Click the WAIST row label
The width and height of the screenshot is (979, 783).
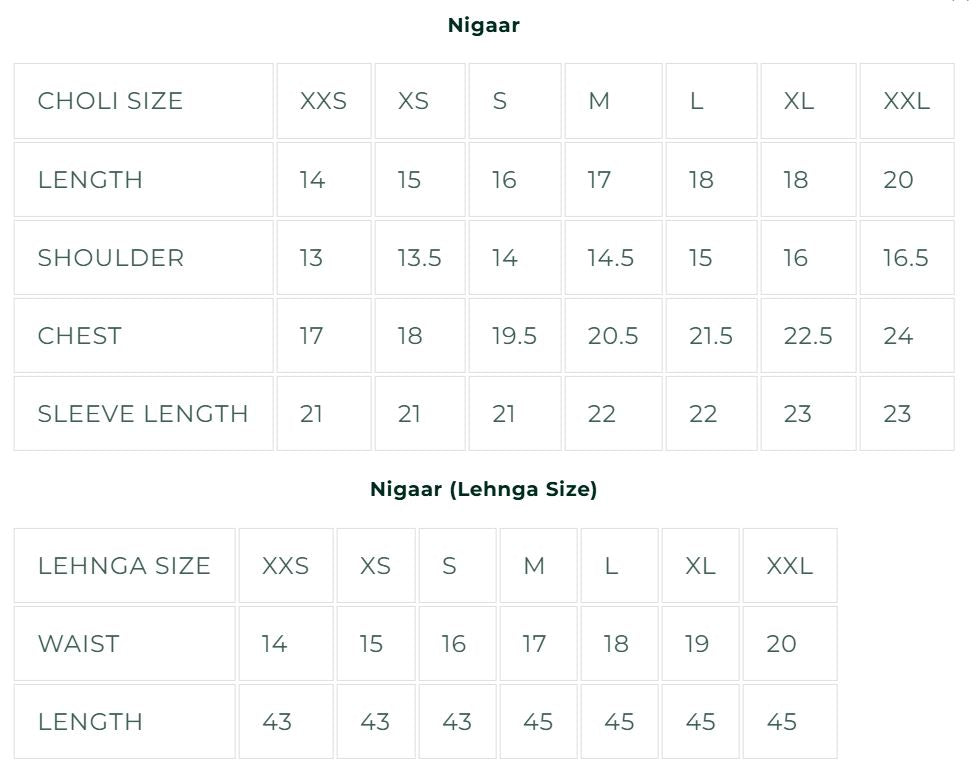tap(79, 644)
